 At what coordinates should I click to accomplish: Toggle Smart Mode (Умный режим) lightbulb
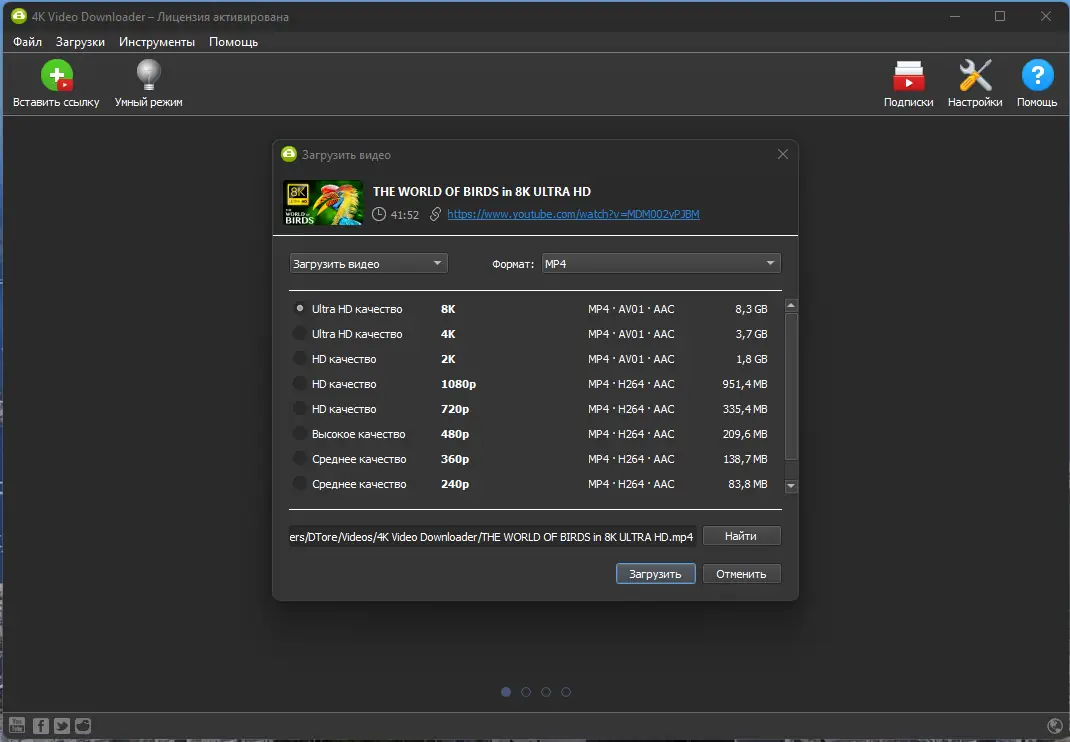[148, 75]
